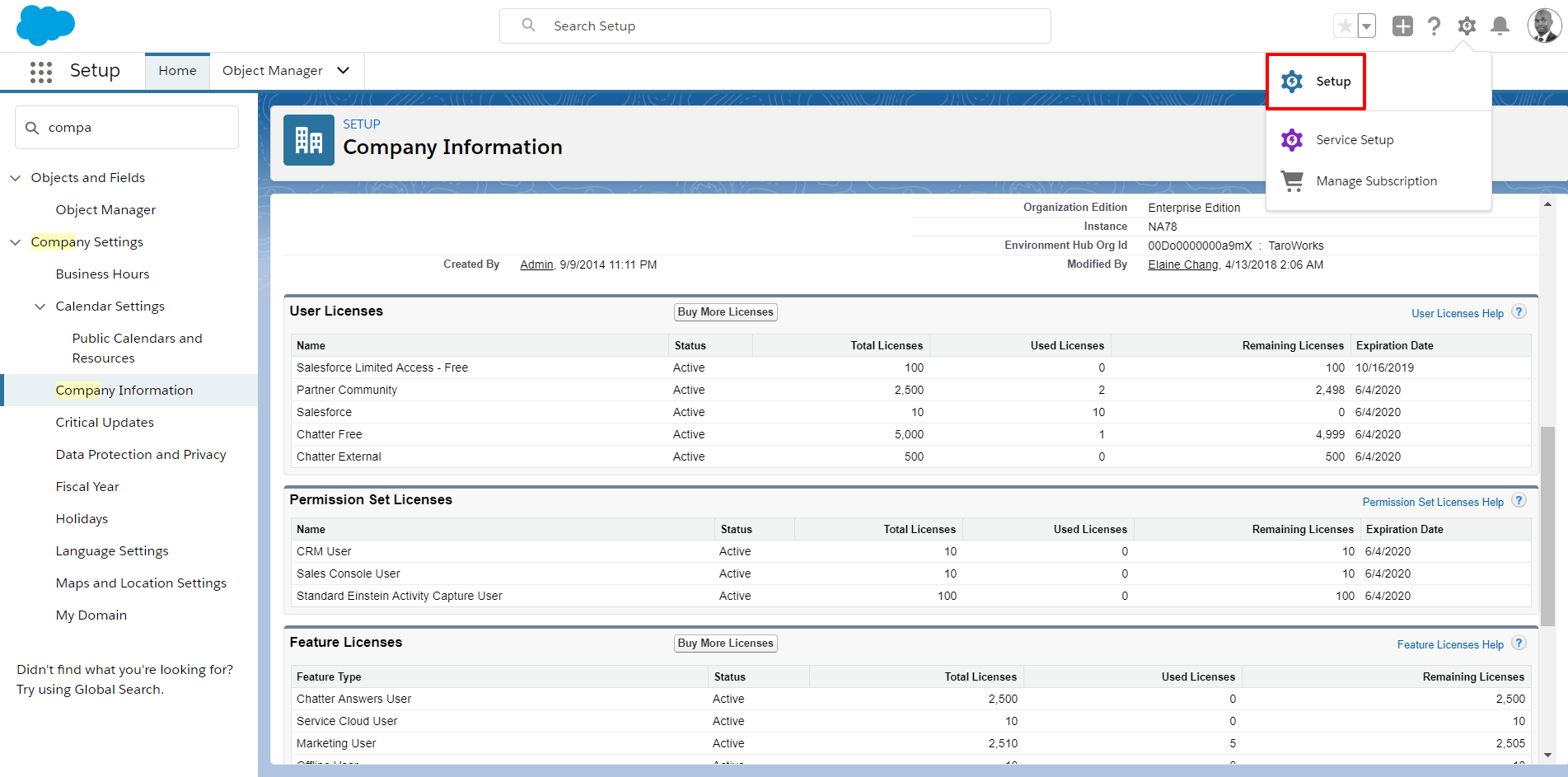Open Holidays in the sidebar
This screenshot has width=1568, height=777.
click(x=82, y=519)
